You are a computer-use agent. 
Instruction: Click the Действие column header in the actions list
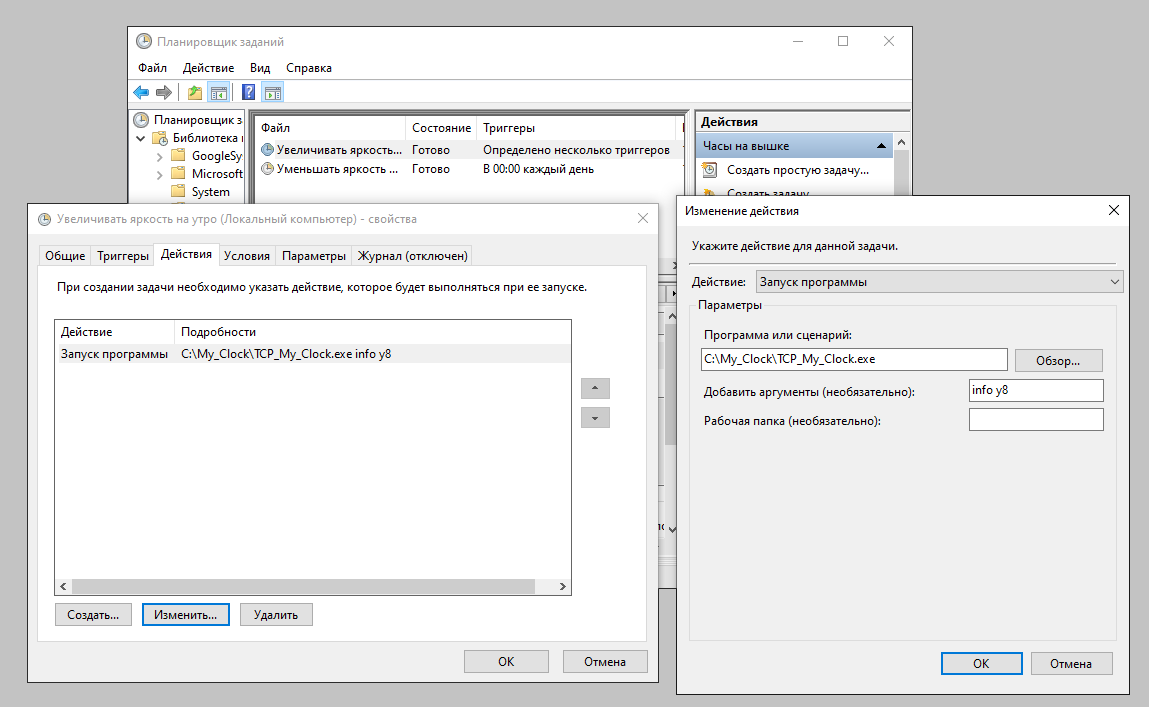(x=115, y=332)
